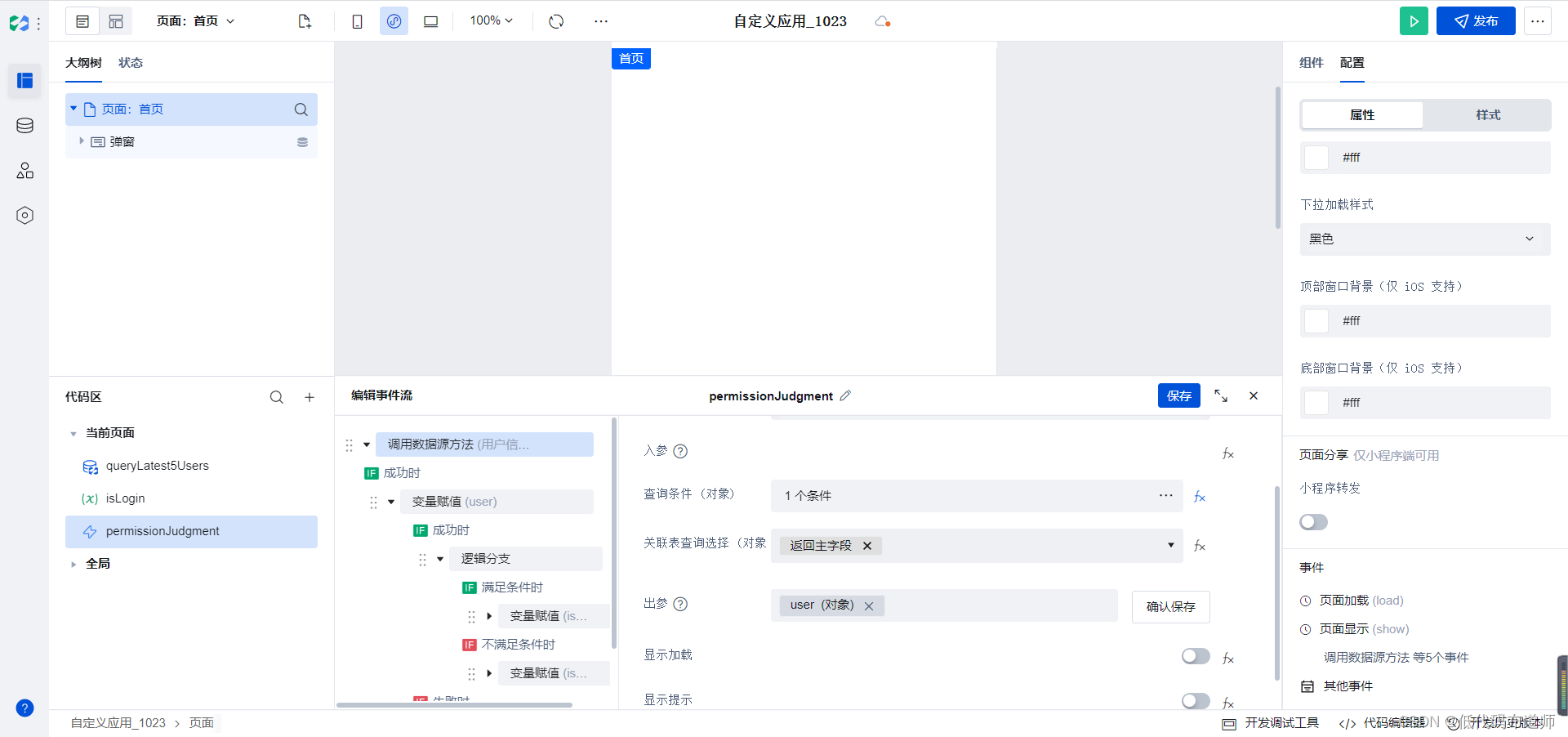This screenshot has height=737, width=1568.
Task: Select desktop PC preview device
Action: (x=430, y=21)
